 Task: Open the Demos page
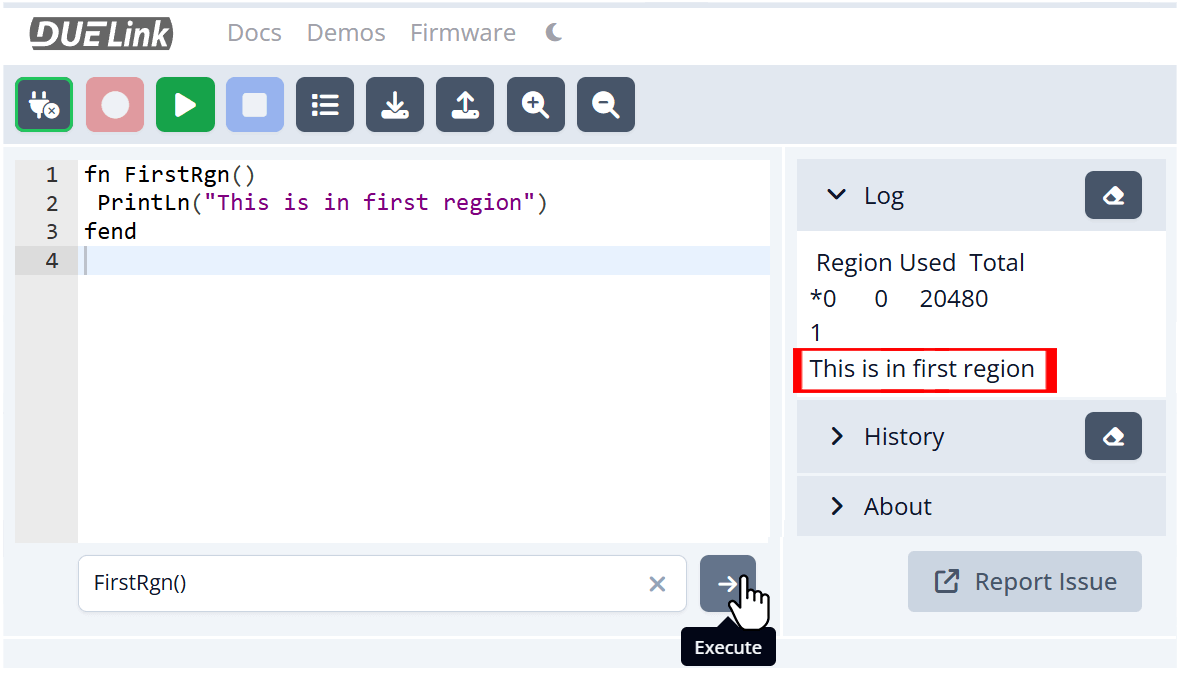(x=346, y=33)
